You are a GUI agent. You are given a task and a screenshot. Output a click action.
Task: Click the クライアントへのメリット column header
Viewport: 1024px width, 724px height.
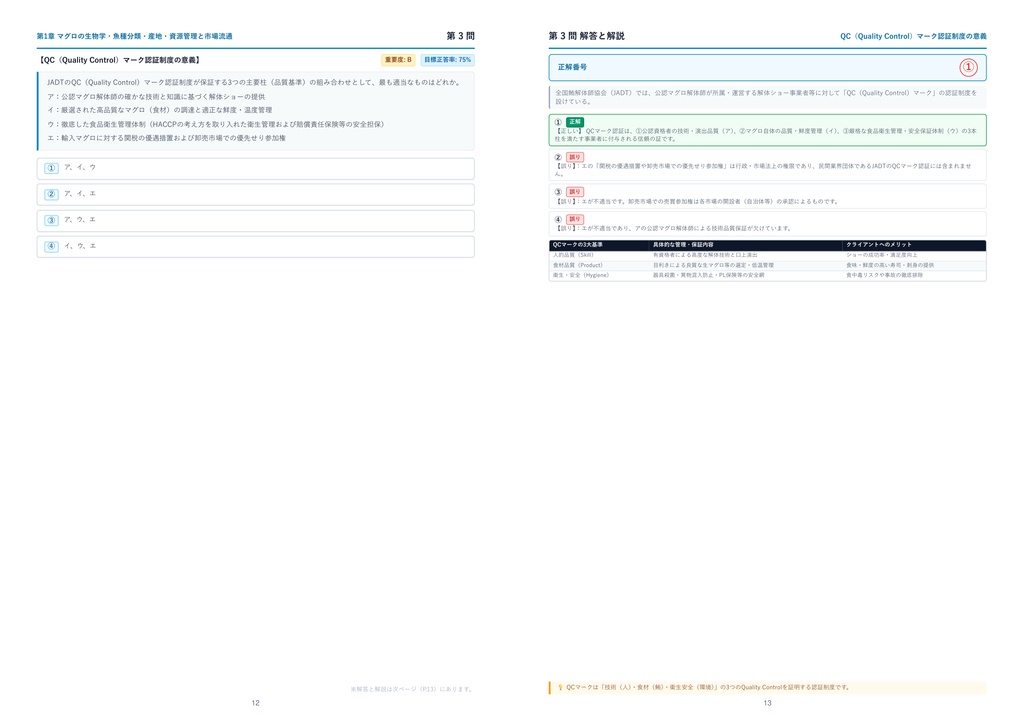(x=878, y=245)
